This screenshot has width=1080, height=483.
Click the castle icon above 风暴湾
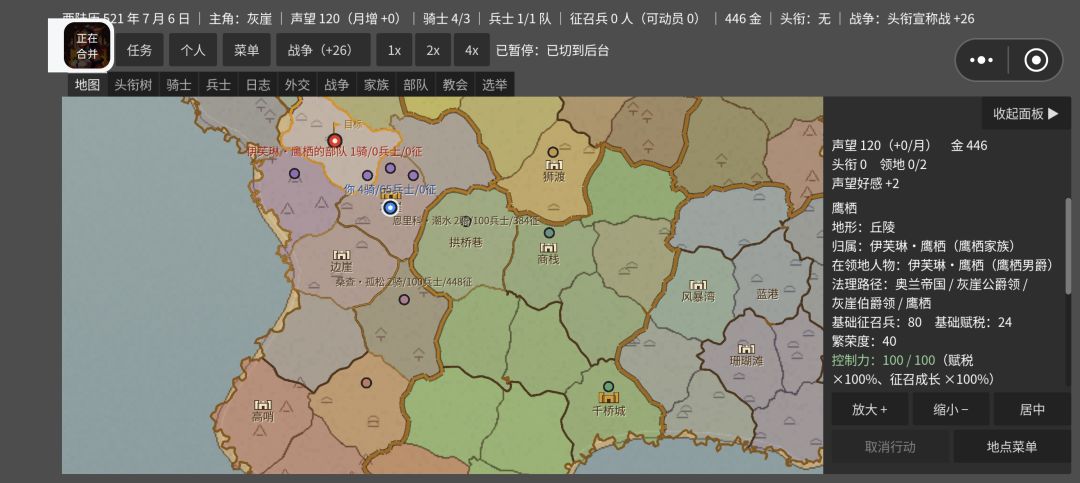pyautogui.click(x=698, y=285)
